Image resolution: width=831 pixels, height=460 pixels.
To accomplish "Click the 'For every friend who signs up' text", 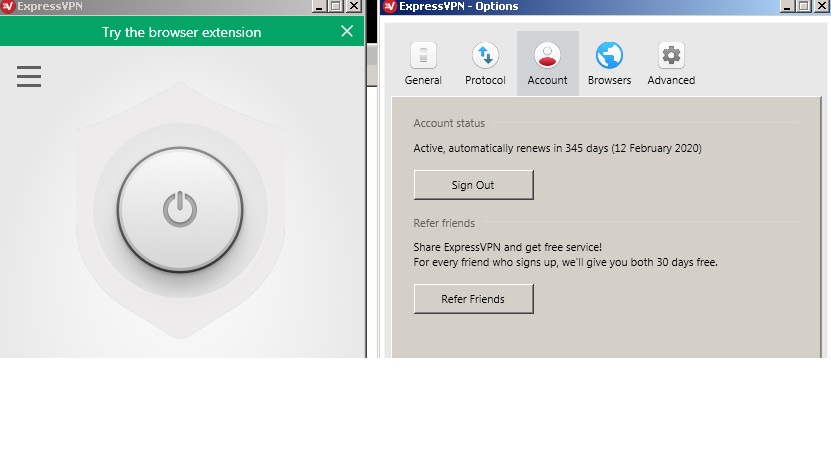I will click(485, 262).
